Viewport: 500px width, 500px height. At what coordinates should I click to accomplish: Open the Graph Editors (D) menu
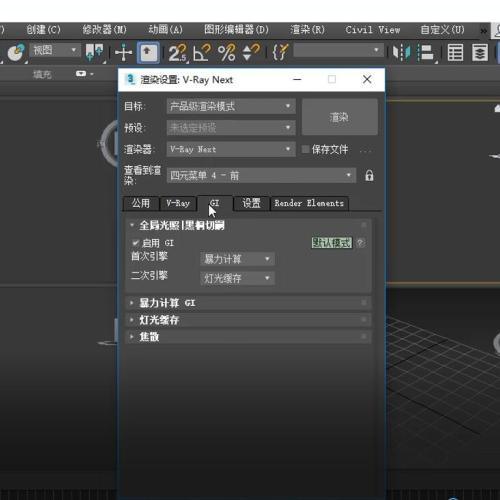[x=236, y=30]
